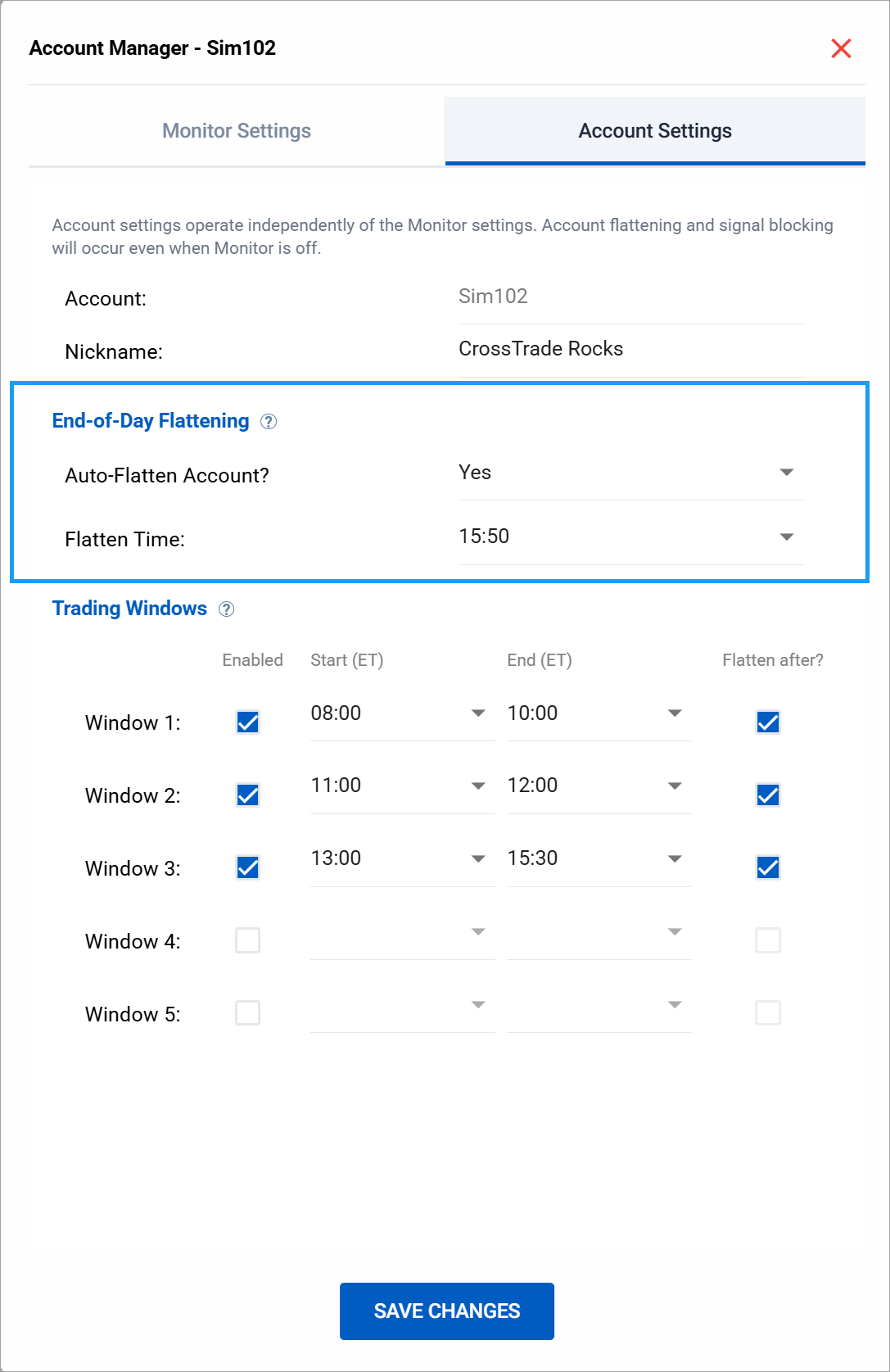Close the Account Manager dialog

(841, 48)
